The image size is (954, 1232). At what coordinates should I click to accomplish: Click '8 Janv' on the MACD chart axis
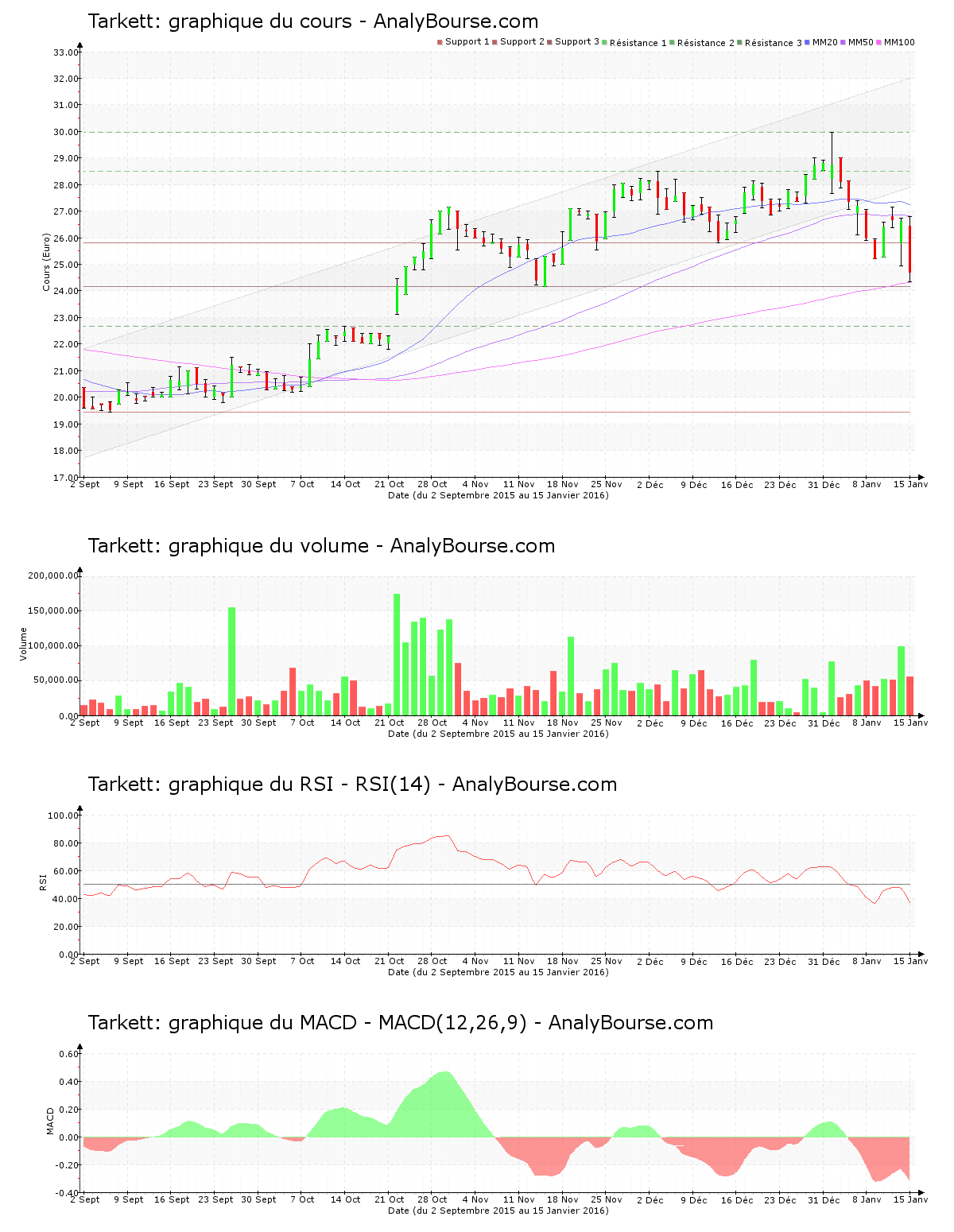[867, 1199]
